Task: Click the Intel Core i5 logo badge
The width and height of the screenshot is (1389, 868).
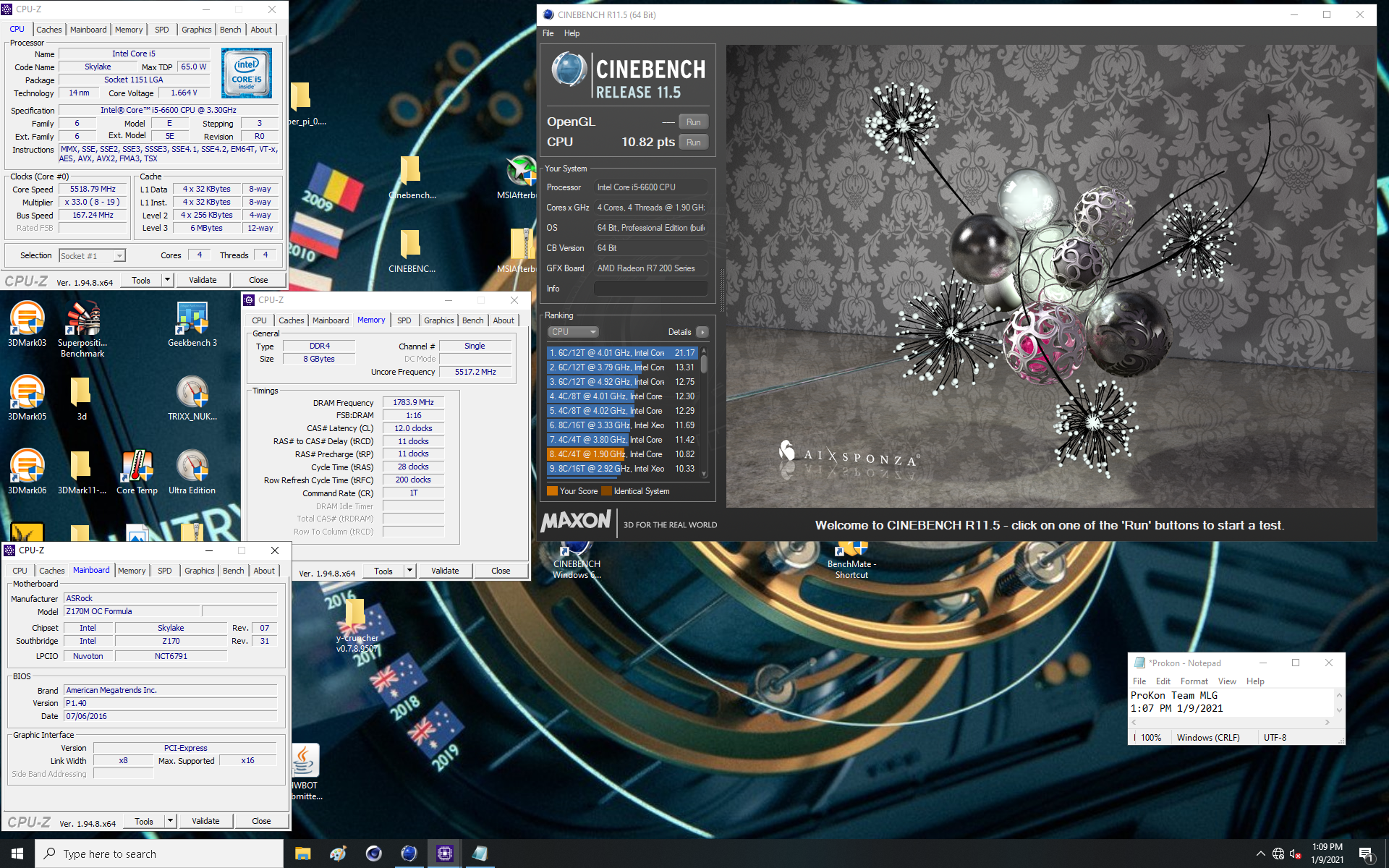Action: point(247,73)
